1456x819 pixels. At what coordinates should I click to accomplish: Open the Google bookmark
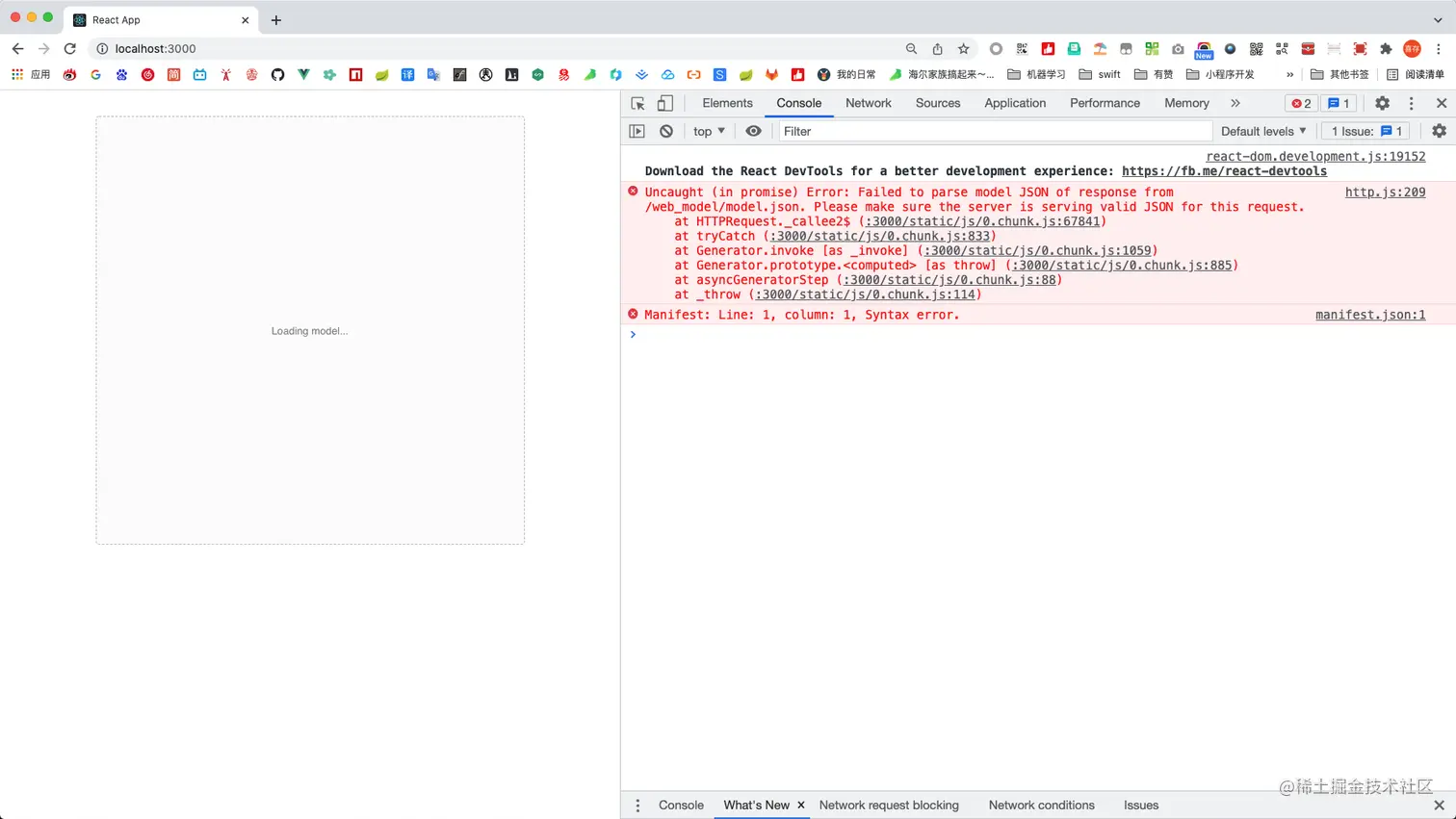pyautogui.click(x=95, y=74)
